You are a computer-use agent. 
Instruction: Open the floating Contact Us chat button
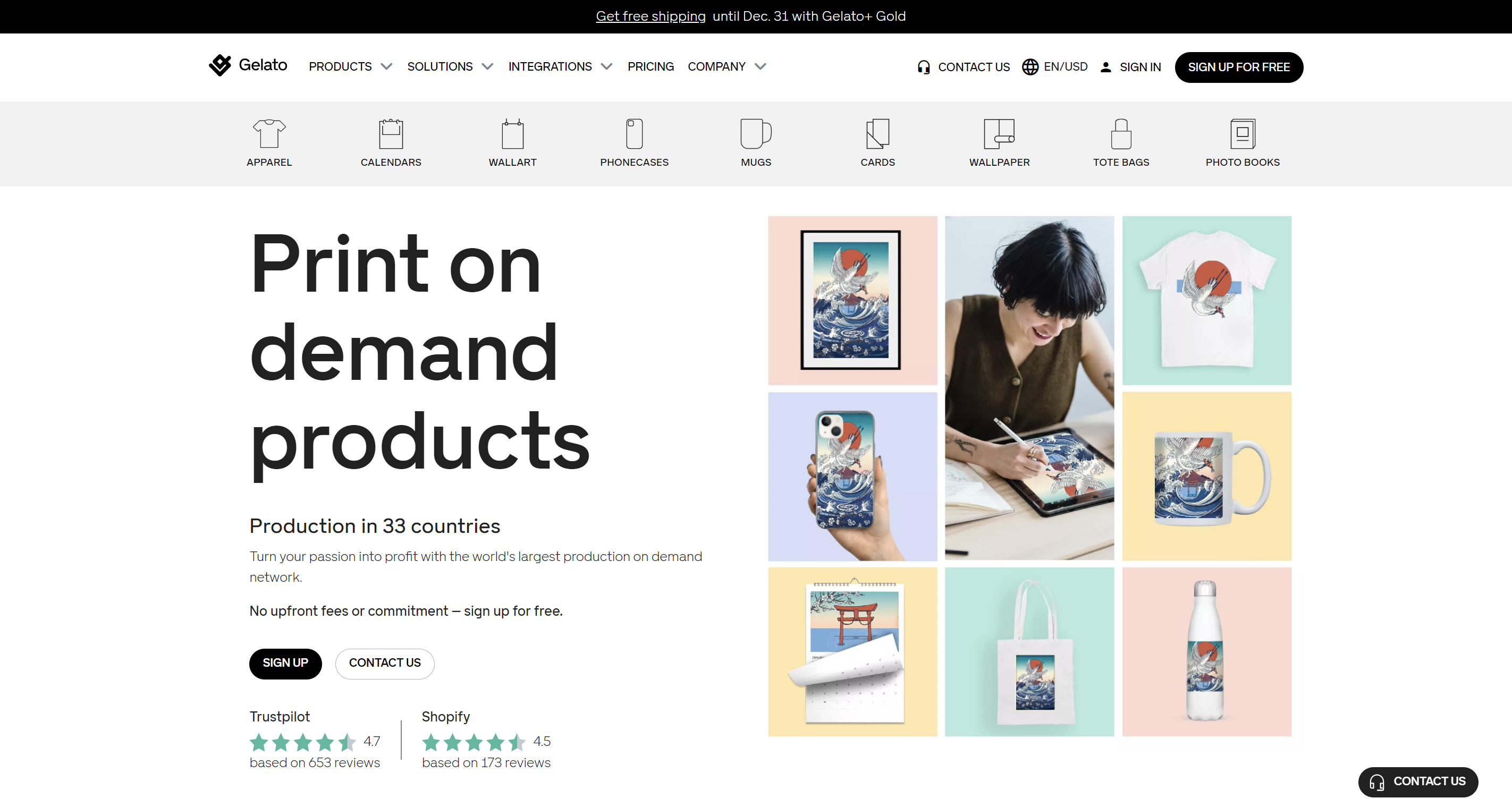click(x=1417, y=781)
